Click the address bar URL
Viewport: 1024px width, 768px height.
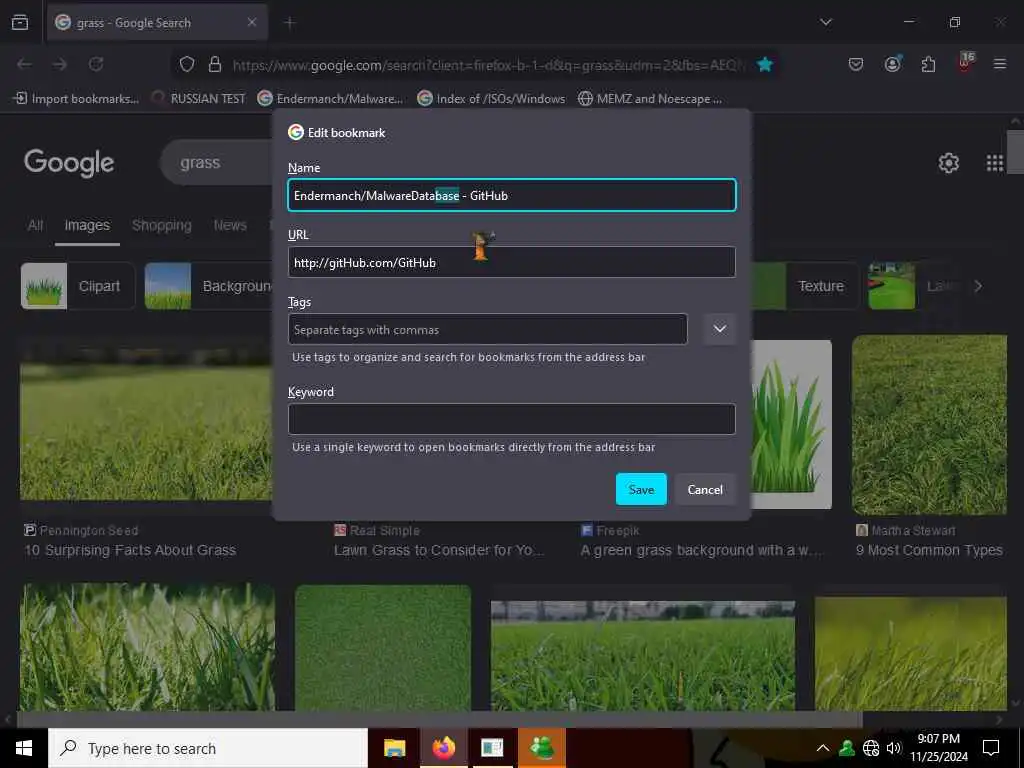point(488,65)
